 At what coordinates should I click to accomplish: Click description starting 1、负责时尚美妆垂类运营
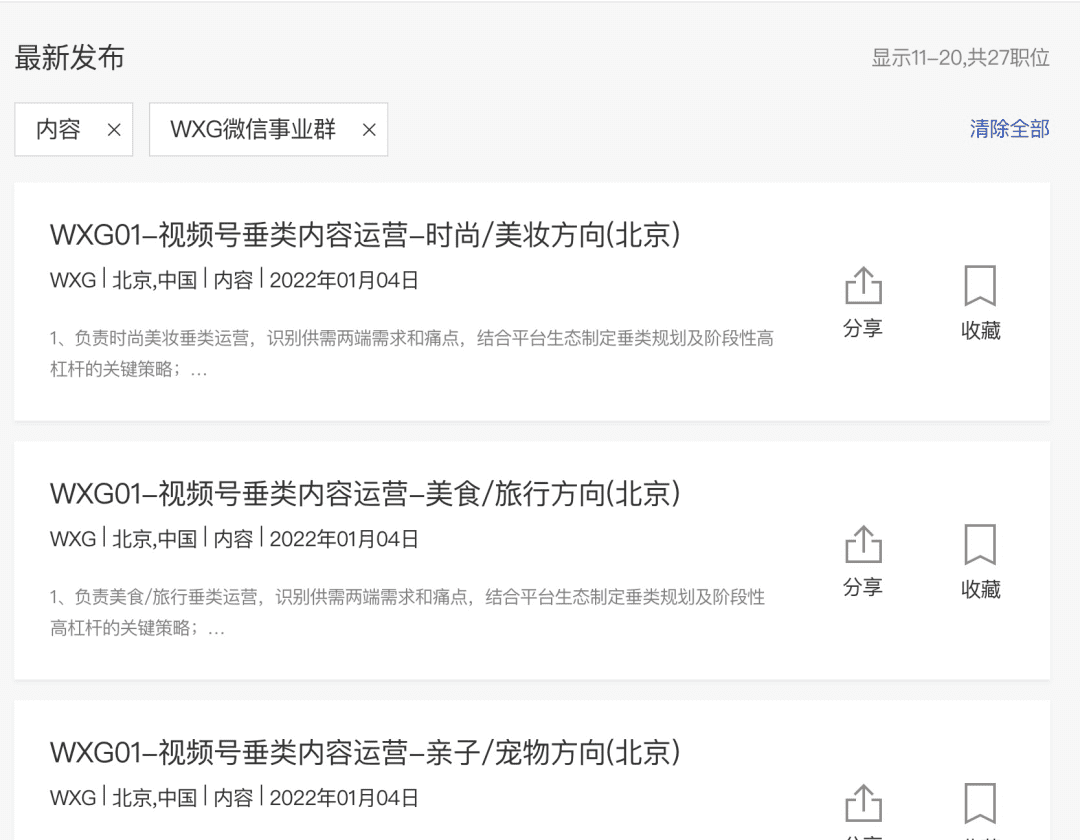point(412,353)
